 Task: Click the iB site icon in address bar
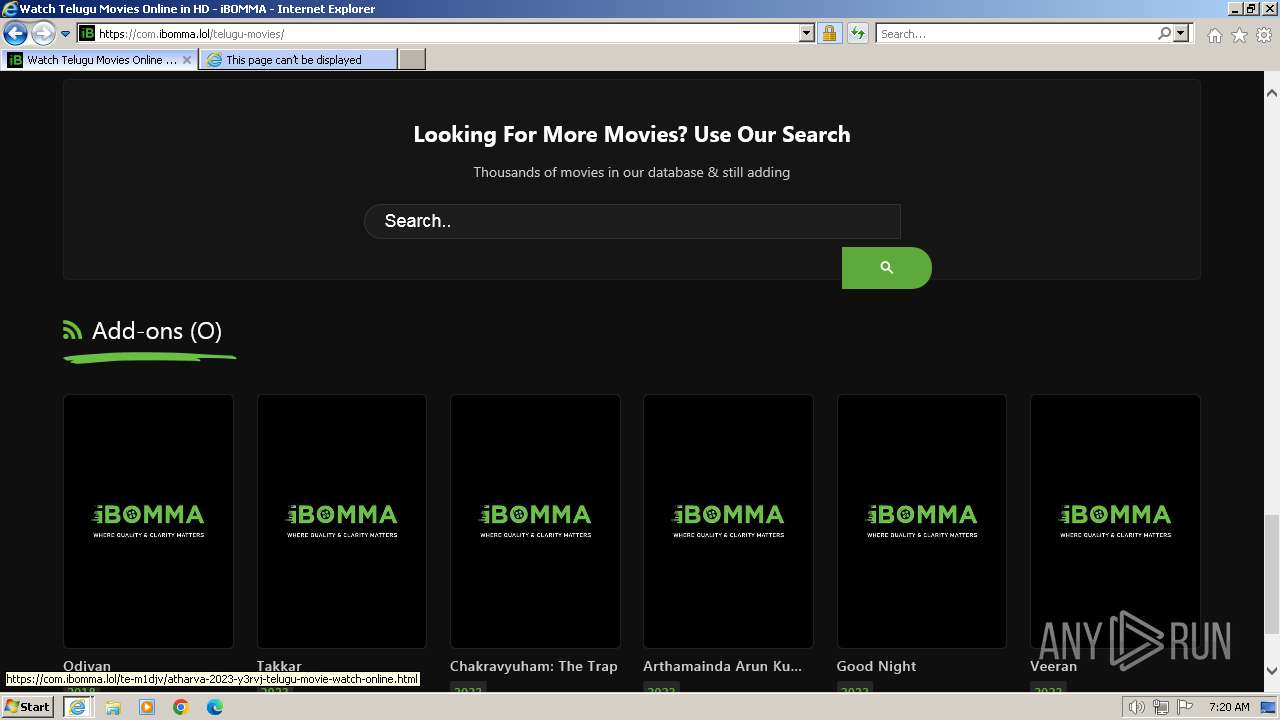[x=87, y=33]
